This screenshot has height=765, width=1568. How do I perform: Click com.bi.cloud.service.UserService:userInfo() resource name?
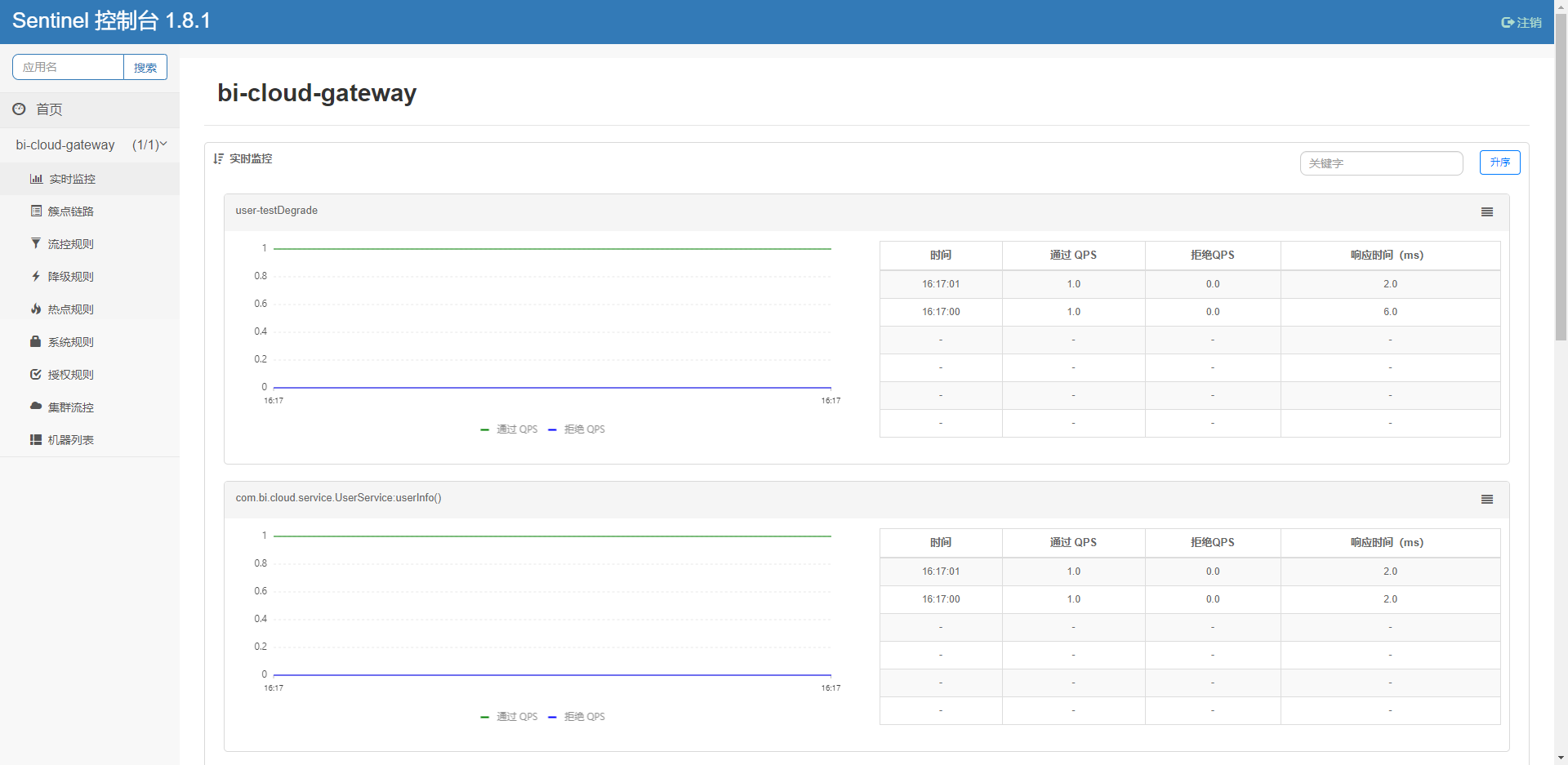point(339,498)
